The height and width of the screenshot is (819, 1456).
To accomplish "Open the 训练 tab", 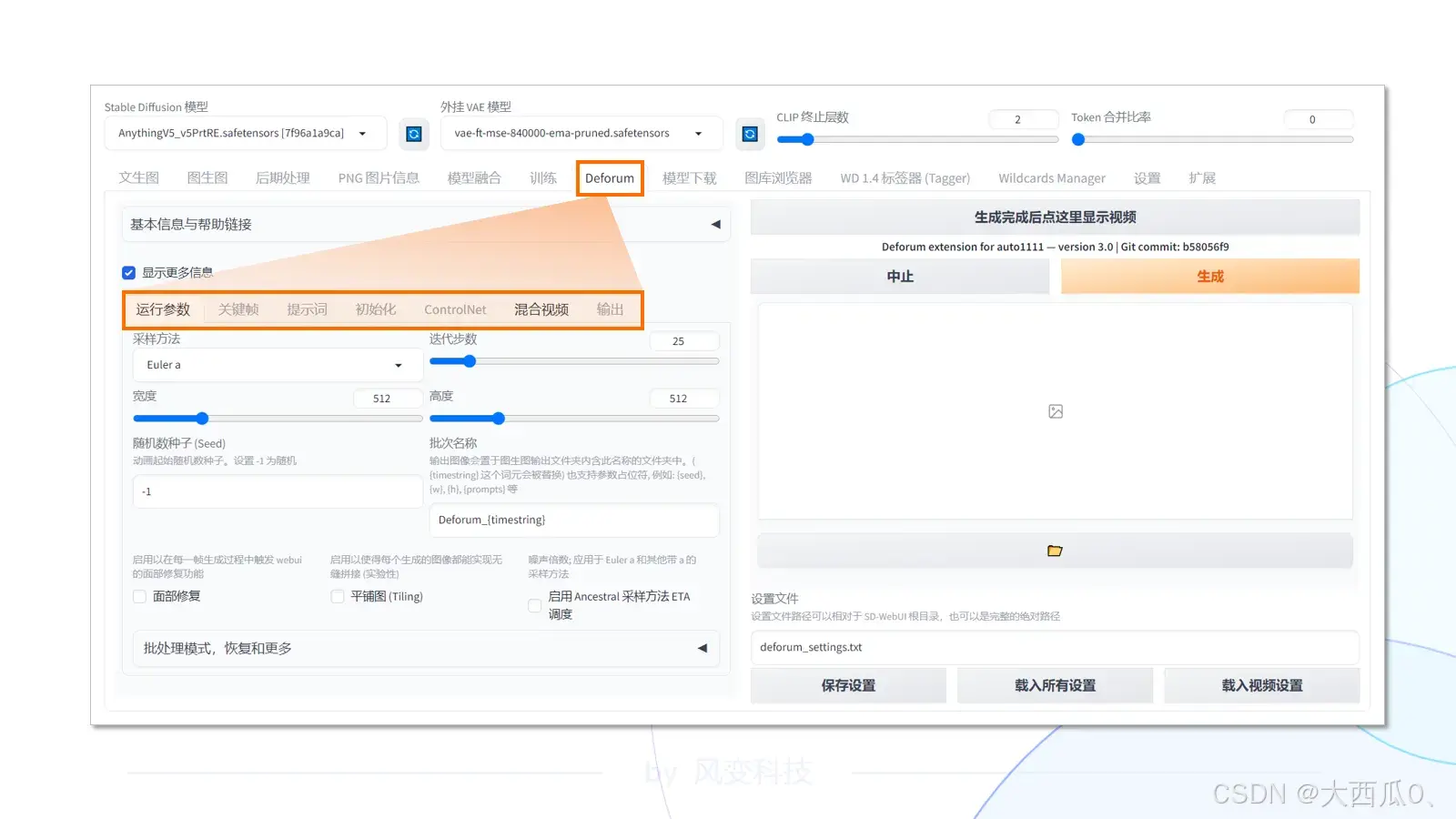I will pos(543,178).
